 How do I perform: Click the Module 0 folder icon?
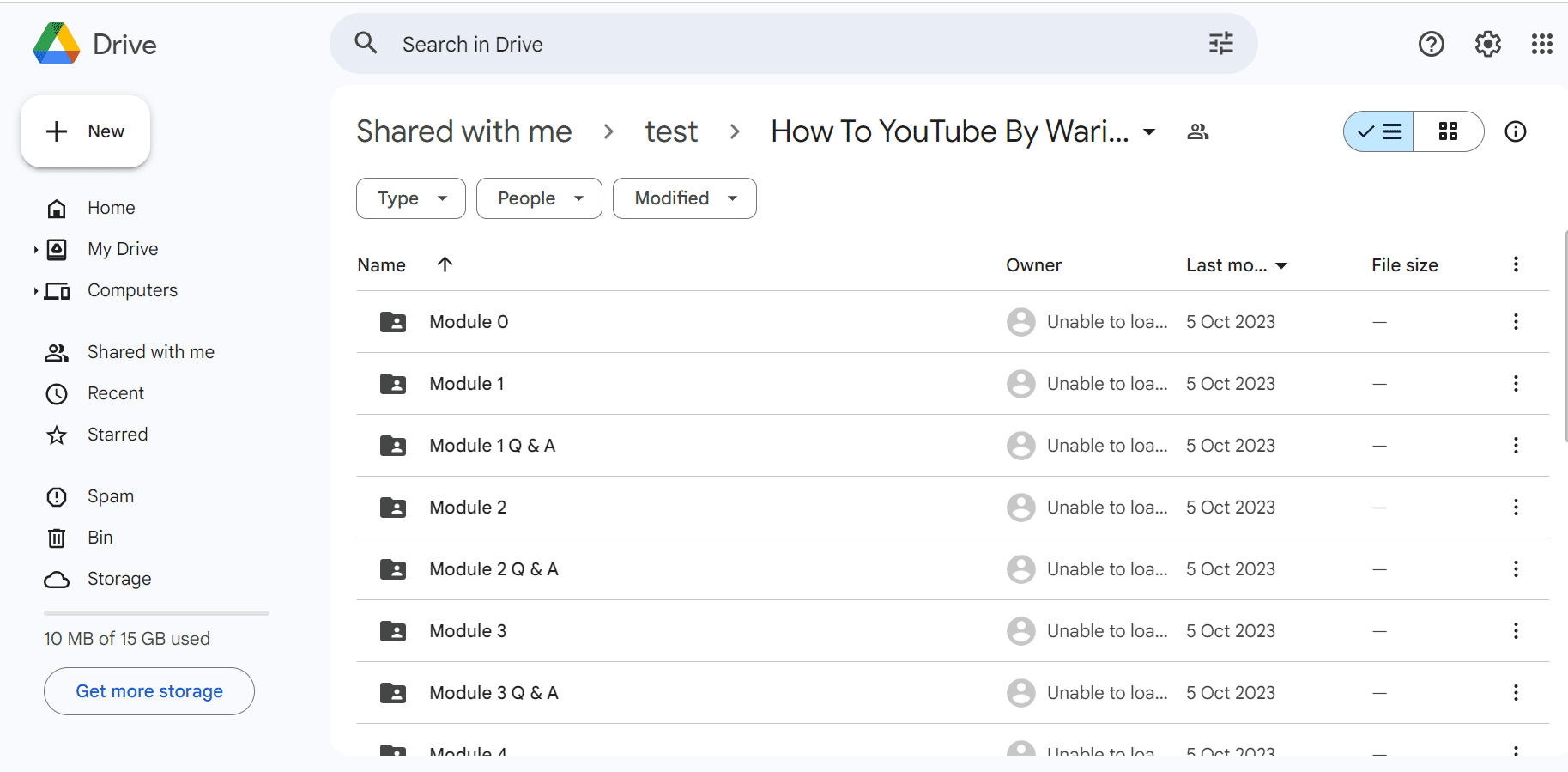click(x=393, y=322)
